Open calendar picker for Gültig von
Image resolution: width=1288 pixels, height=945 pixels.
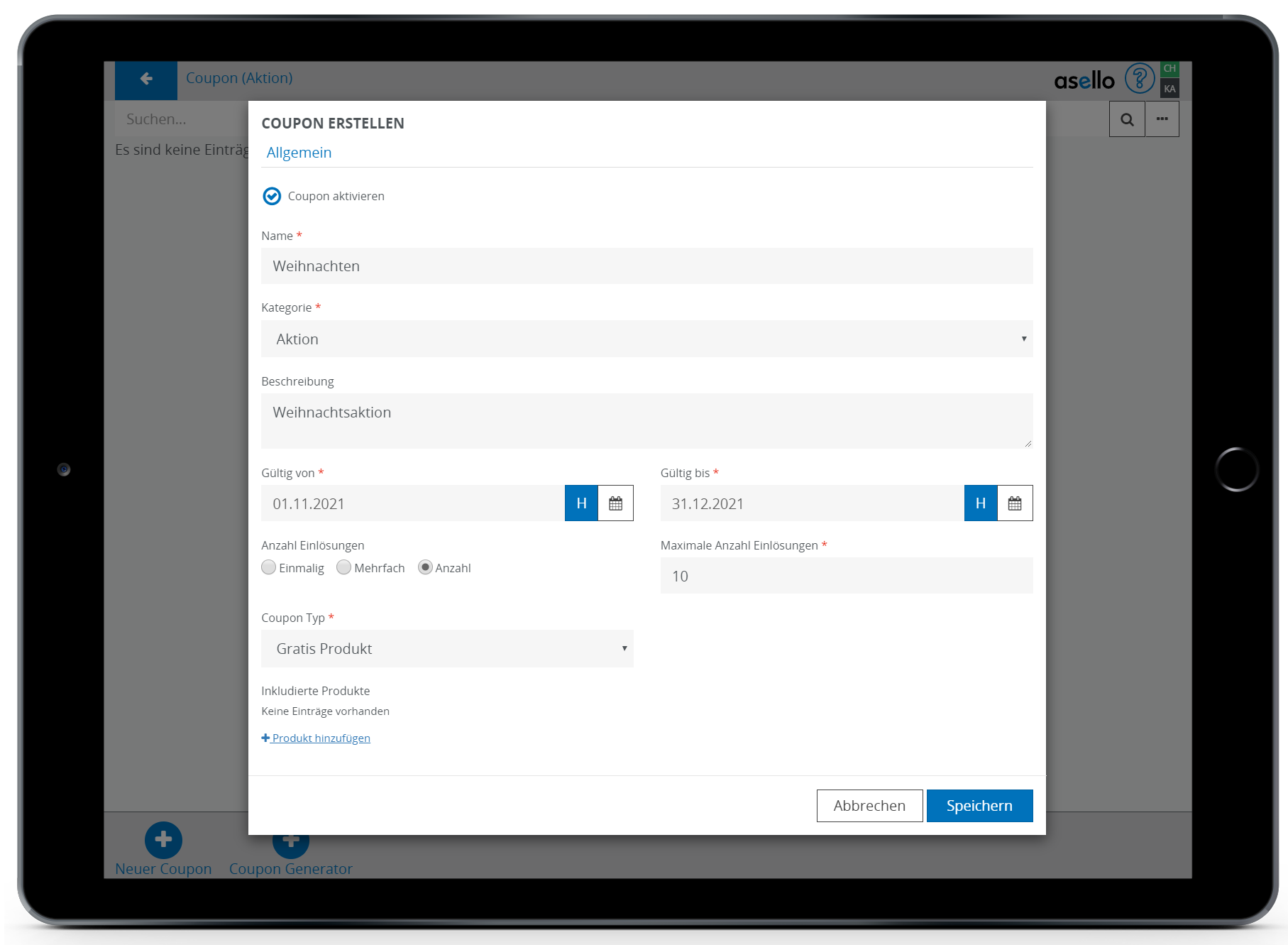click(x=615, y=503)
